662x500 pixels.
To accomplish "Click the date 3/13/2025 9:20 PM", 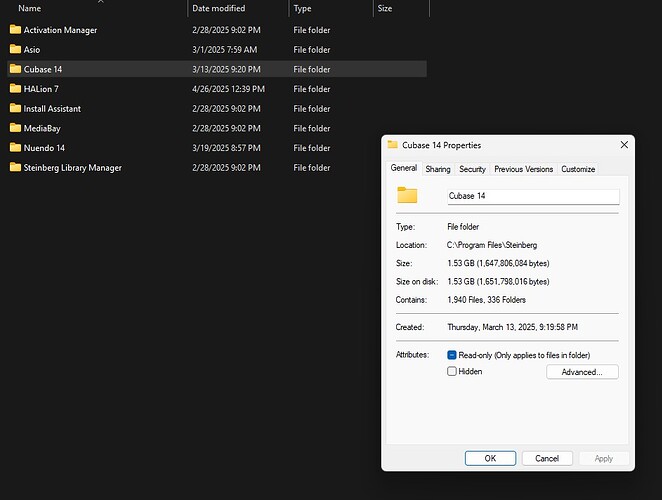I will (226, 69).
